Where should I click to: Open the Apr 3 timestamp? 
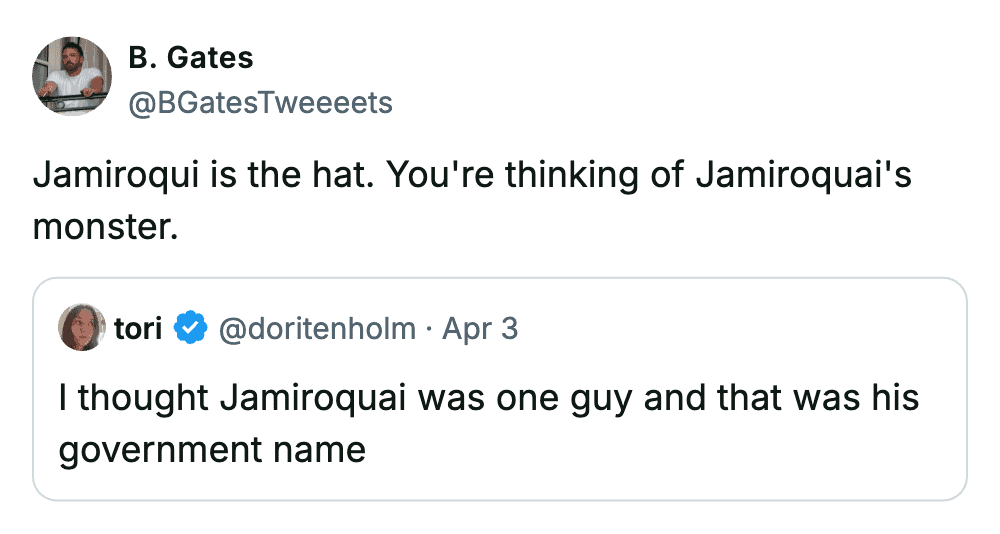(480, 327)
